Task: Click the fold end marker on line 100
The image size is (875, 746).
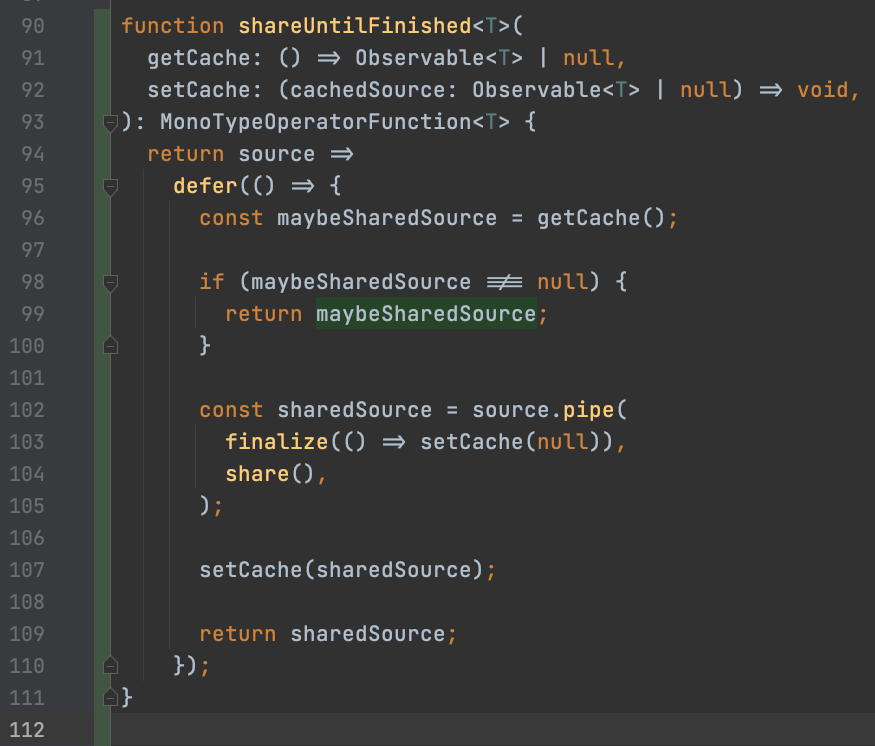Action: [x=110, y=346]
